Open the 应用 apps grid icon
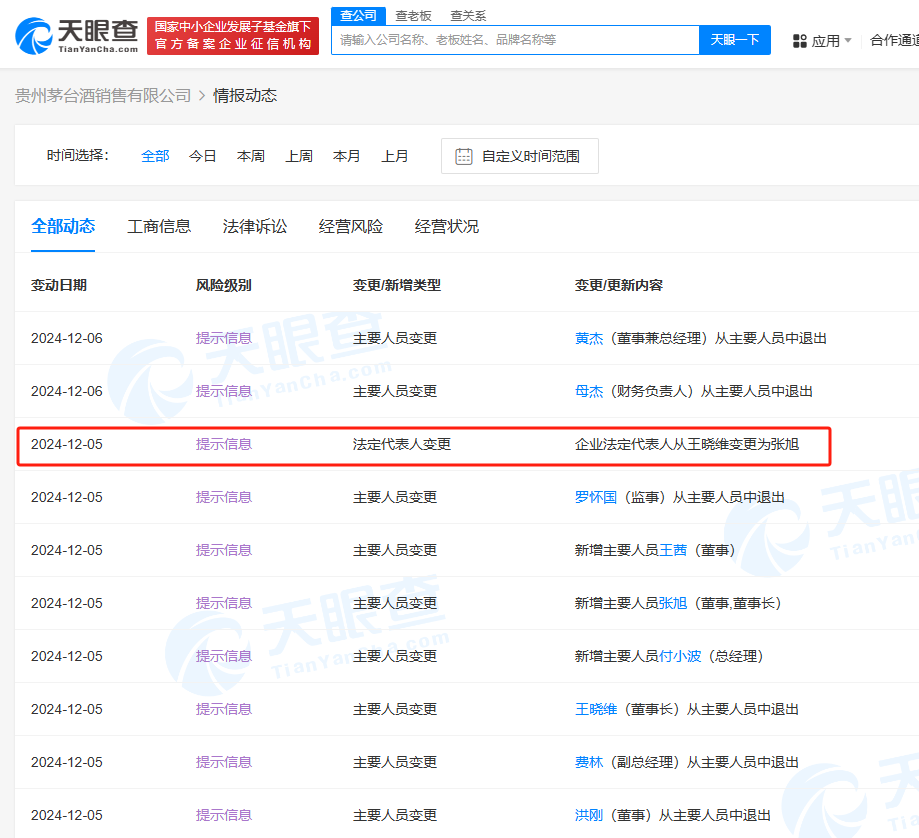 799,41
